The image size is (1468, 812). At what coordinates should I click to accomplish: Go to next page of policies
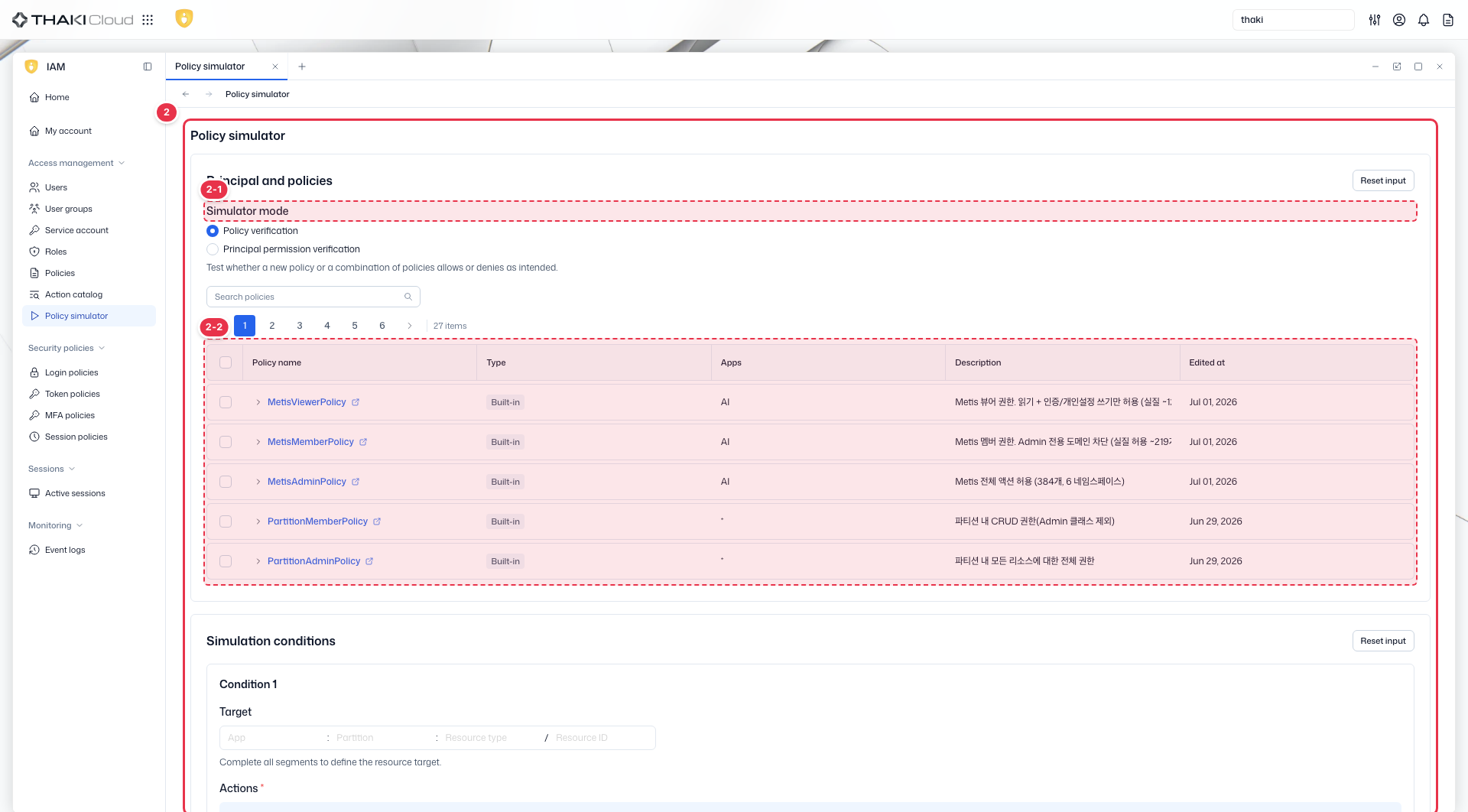(410, 326)
